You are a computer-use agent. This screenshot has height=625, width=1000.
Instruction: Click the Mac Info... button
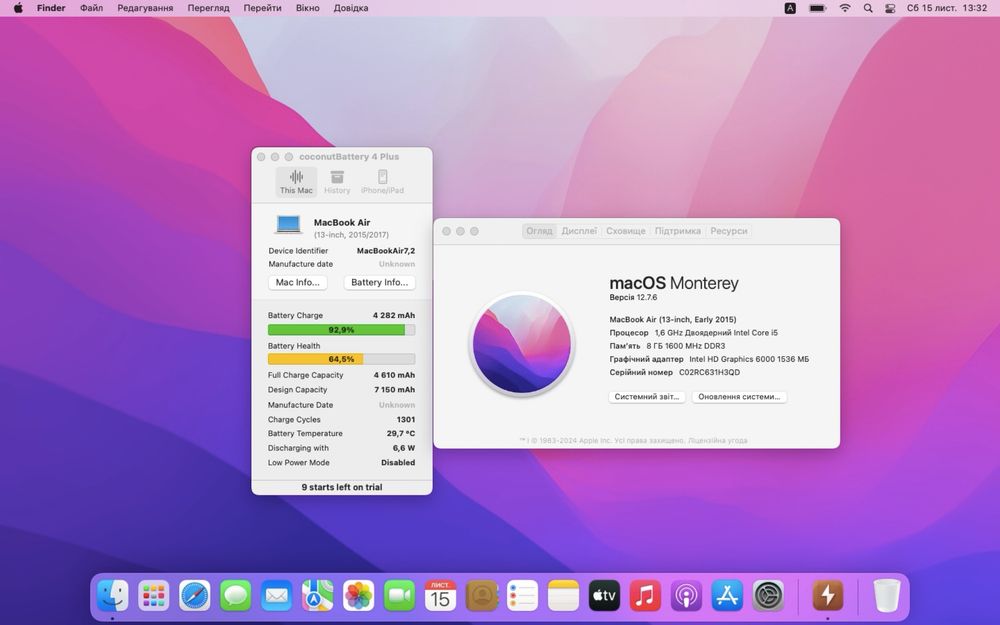pyautogui.click(x=298, y=283)
